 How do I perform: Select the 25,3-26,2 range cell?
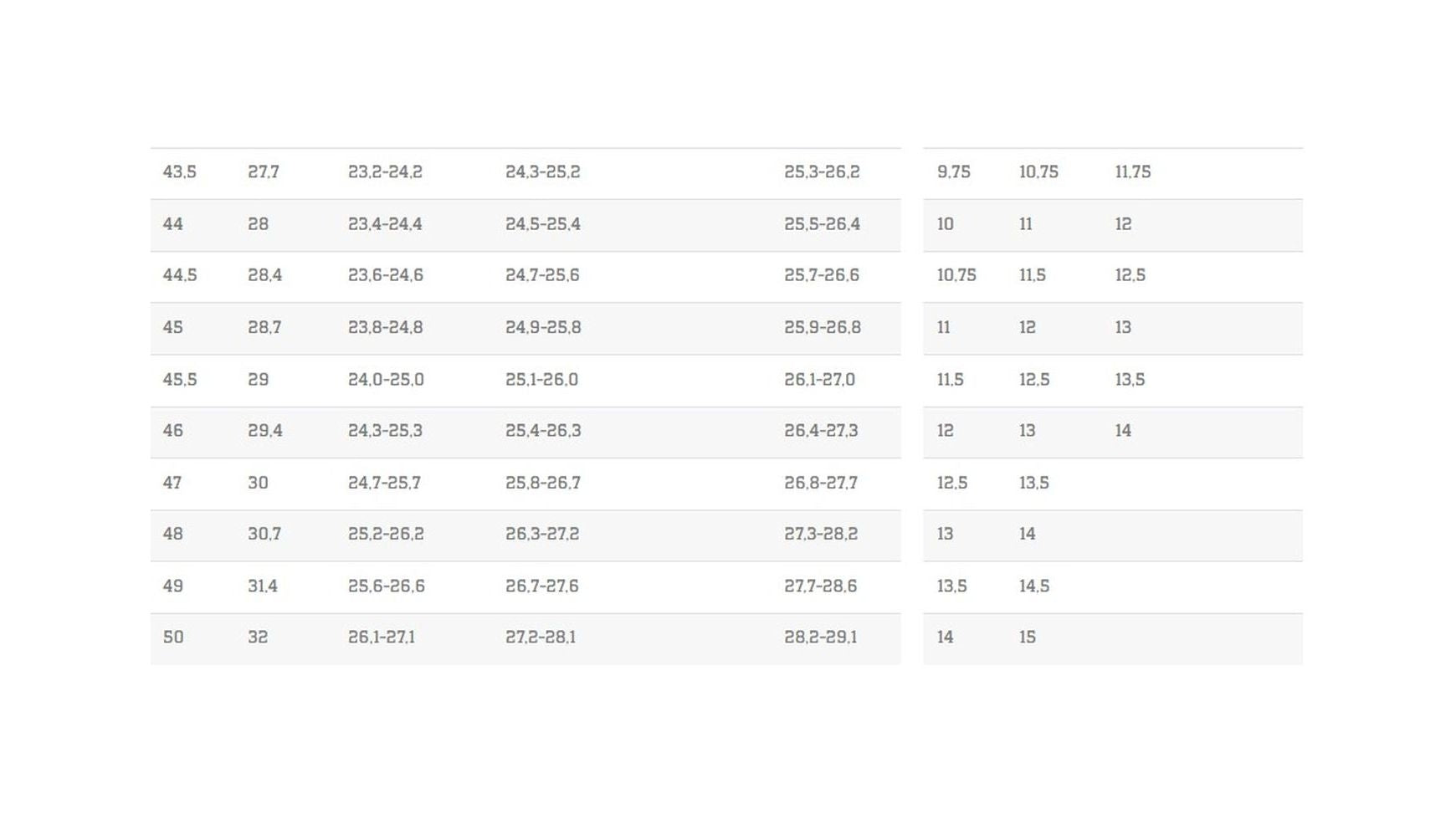[x=822, y=172]
